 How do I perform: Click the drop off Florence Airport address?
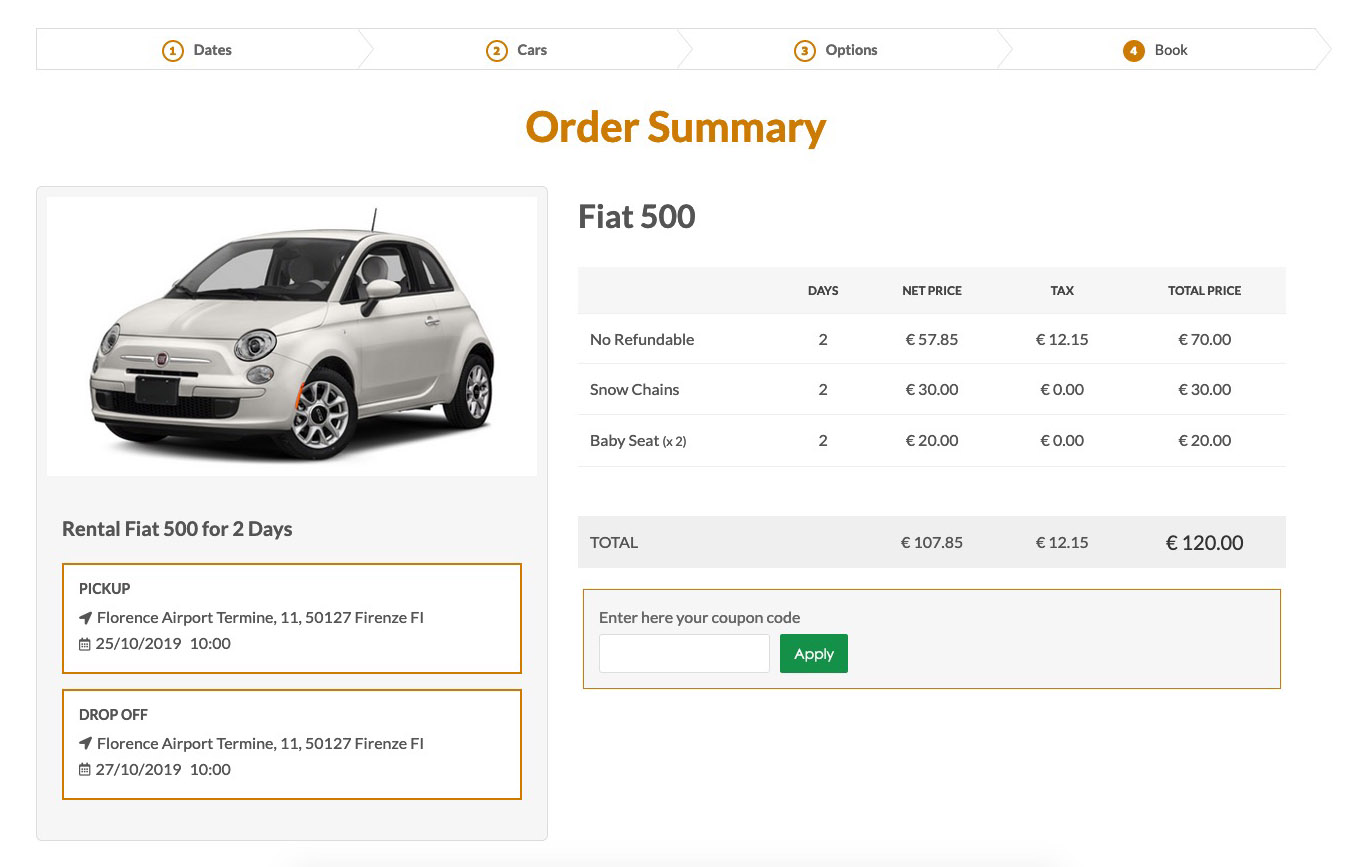[260, 744]
